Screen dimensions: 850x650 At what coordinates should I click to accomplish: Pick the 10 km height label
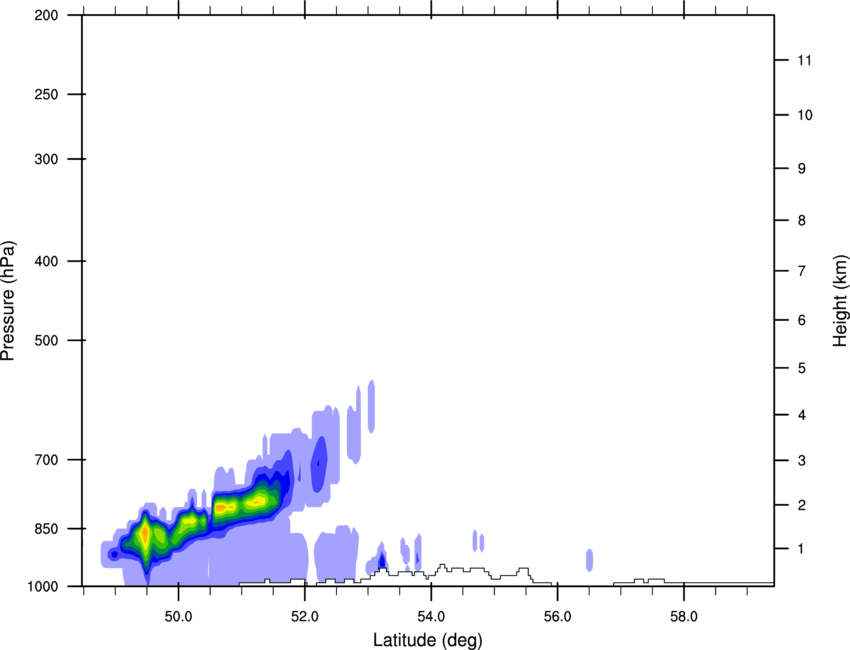(805, 115)
